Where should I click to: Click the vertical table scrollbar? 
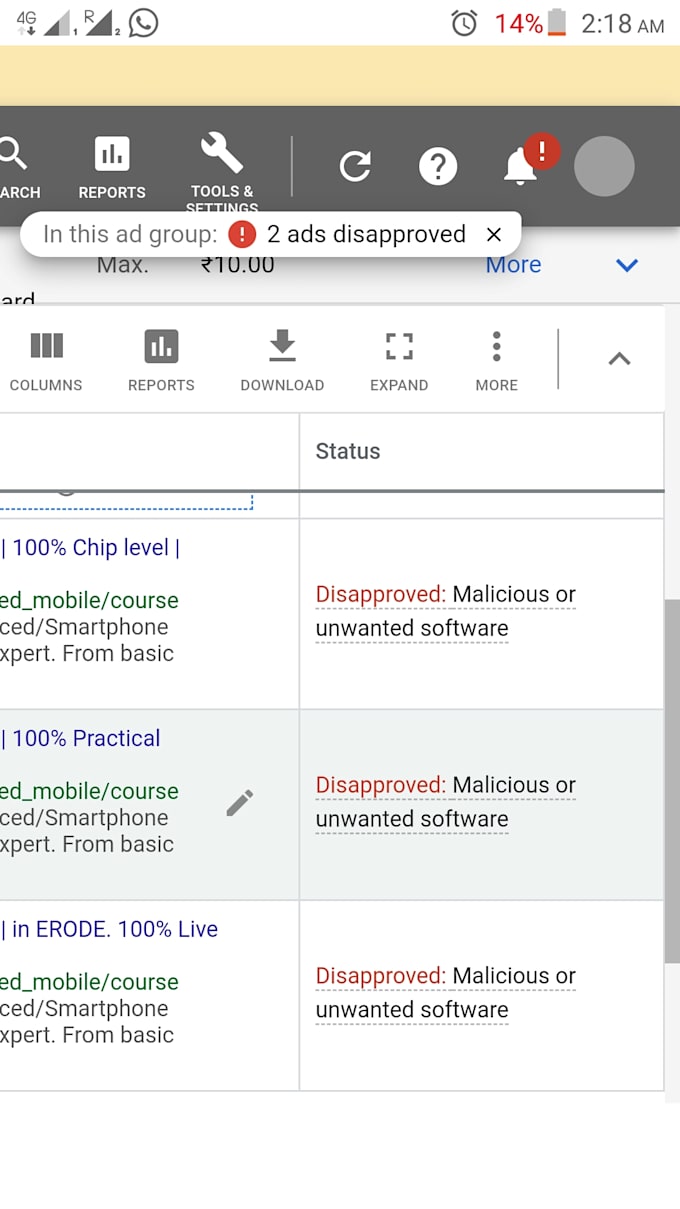(671, 780)
